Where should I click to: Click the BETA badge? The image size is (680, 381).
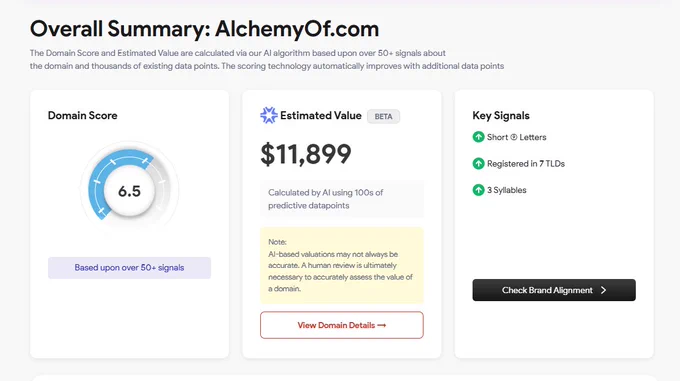tap(383, 116)
